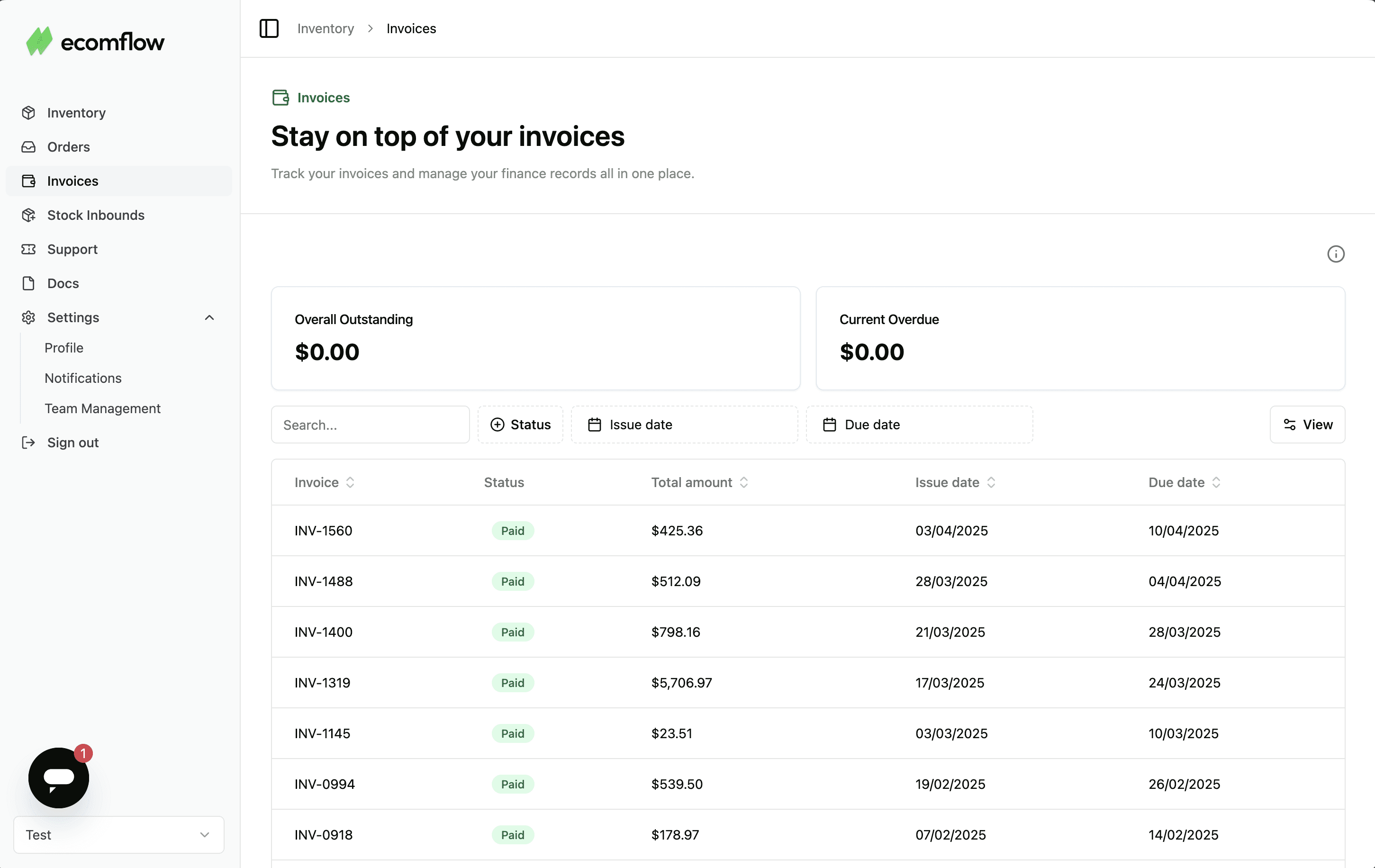Open Team Management settings page
The height and width of the screenshot is (868, 1375).
tap(103, 408)
